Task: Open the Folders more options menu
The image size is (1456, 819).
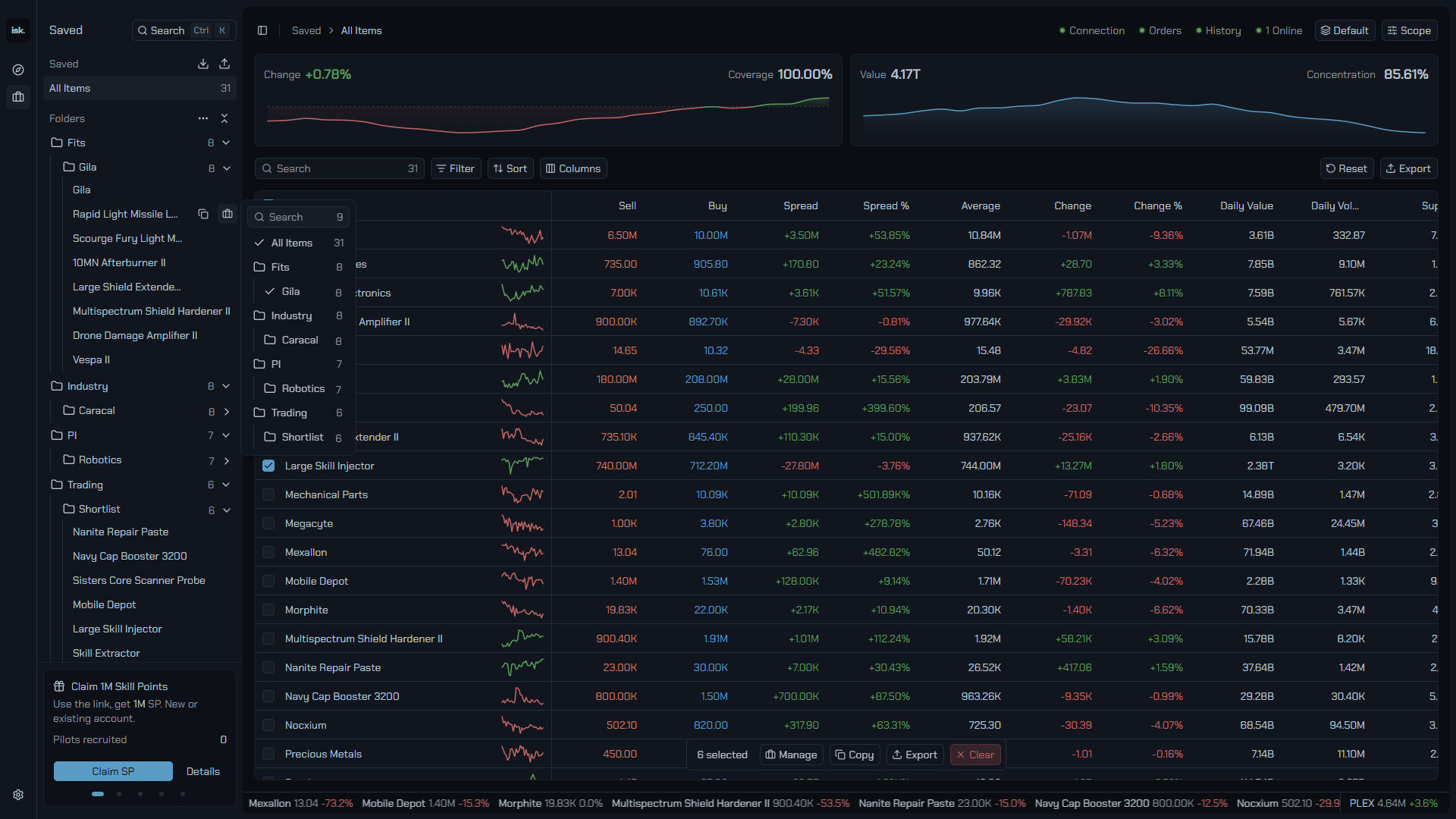Action: coord(203,118)
